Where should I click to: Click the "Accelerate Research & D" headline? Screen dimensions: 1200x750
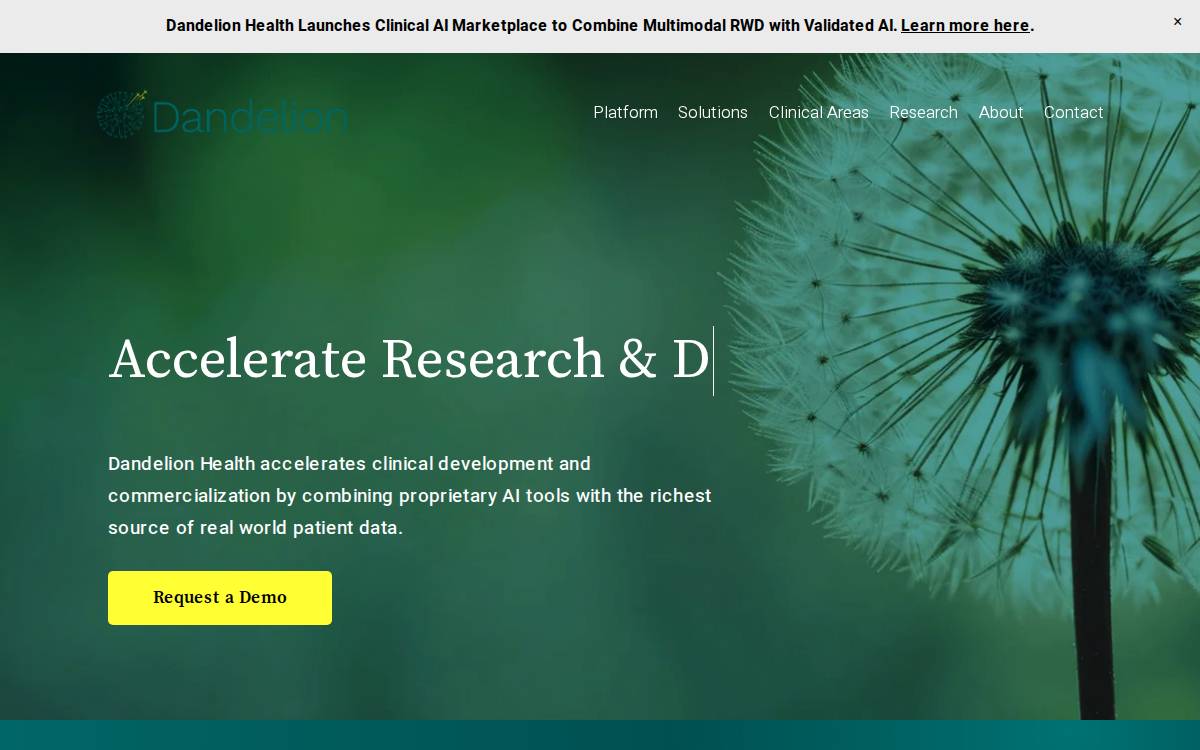tap(409, 360)
